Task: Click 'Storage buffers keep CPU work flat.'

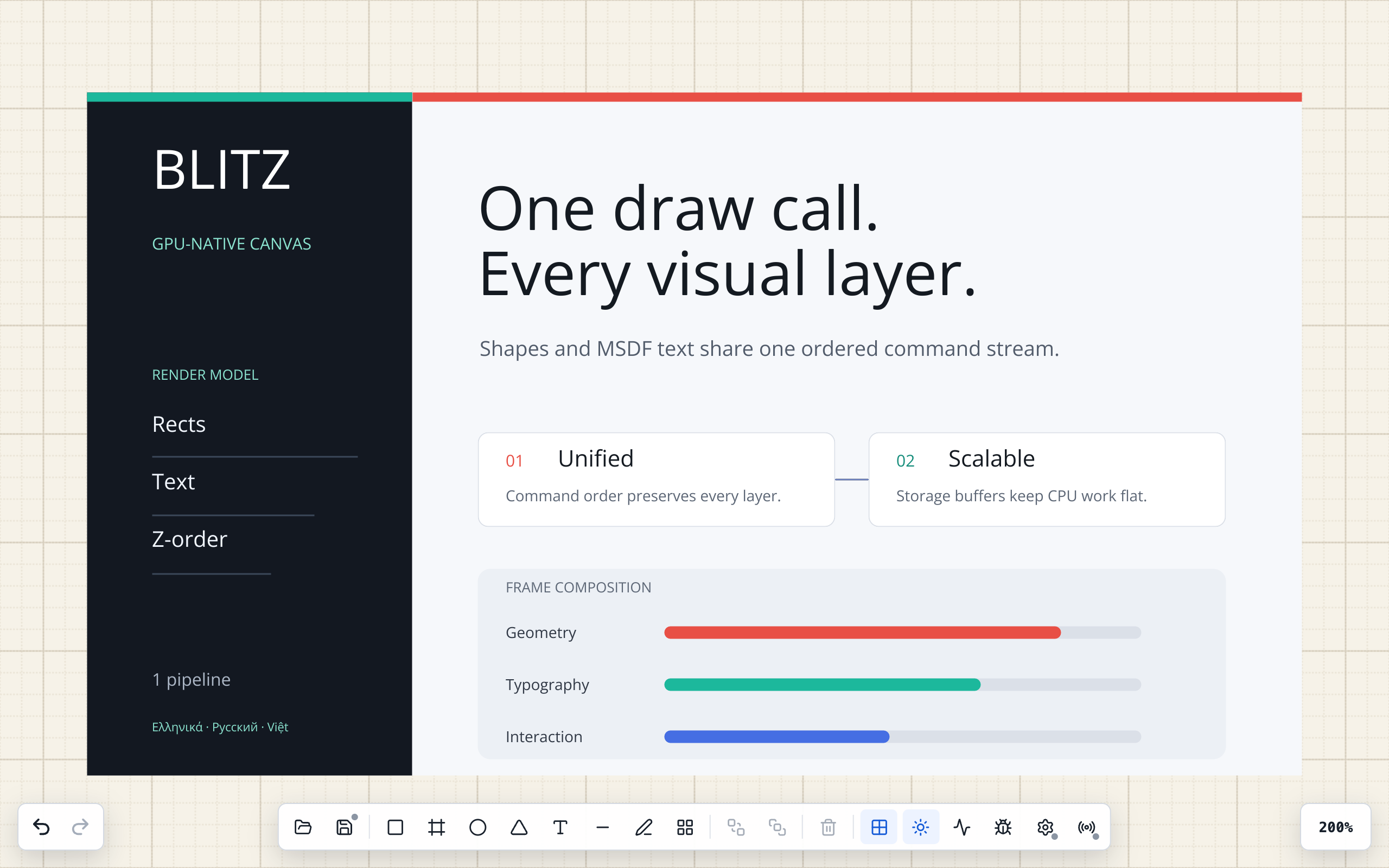Action: pyautogui.click(x=1021, y=496)
